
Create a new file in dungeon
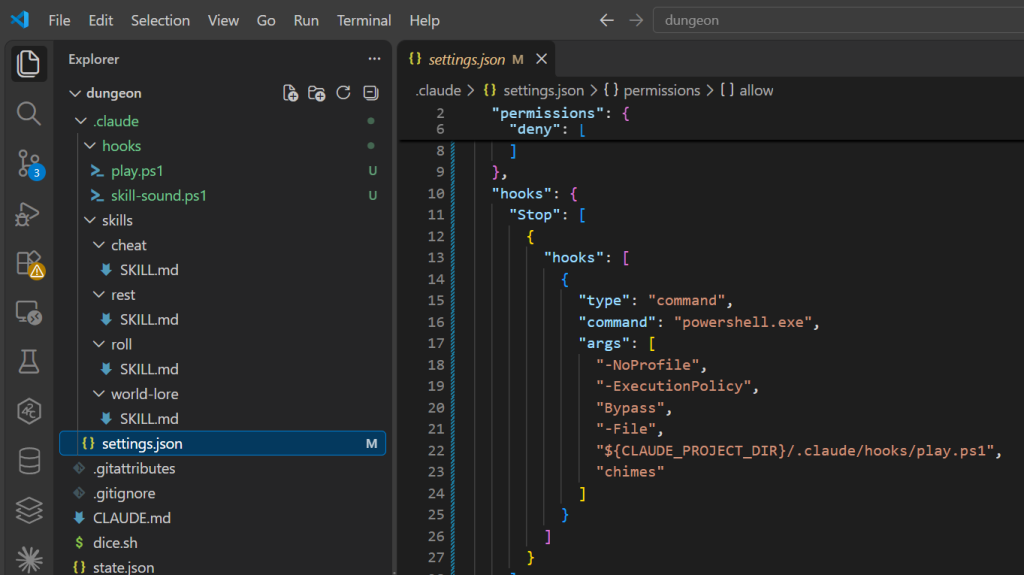coord(290,93)
